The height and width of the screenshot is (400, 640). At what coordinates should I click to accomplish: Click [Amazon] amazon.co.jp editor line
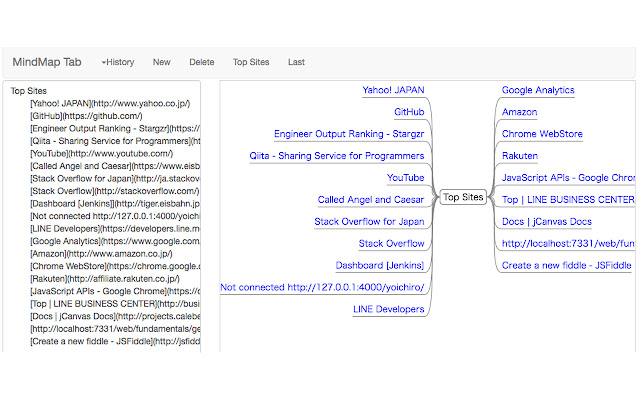pos(101,254)
